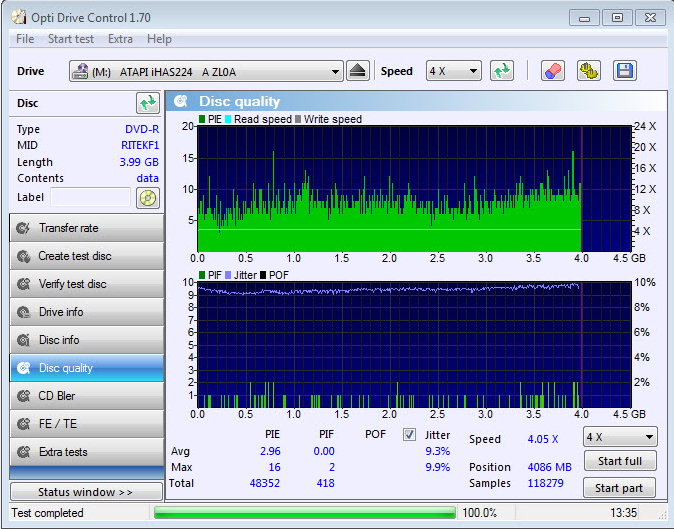Toggle the Jitter checkbox

(409, 434)
